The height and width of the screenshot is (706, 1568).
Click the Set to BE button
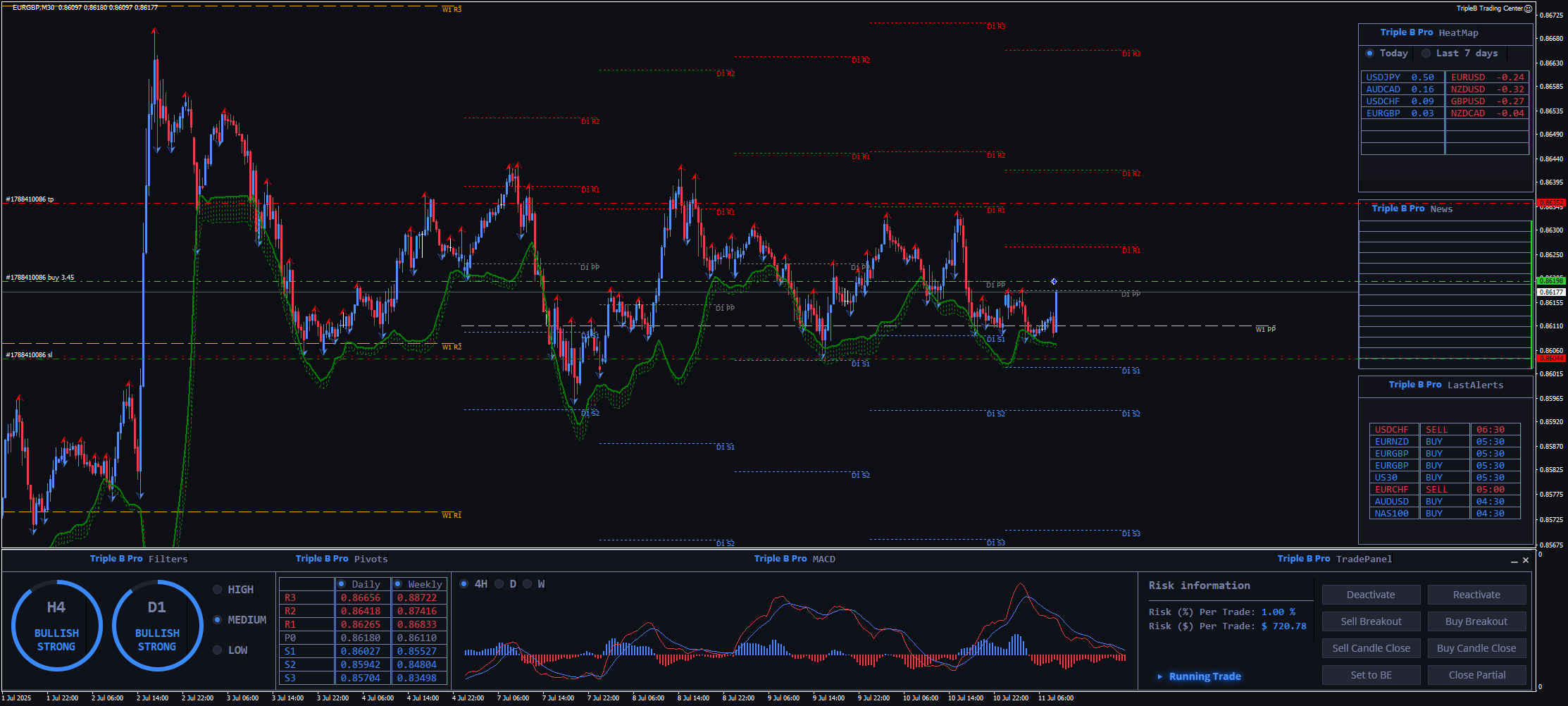1371,675
